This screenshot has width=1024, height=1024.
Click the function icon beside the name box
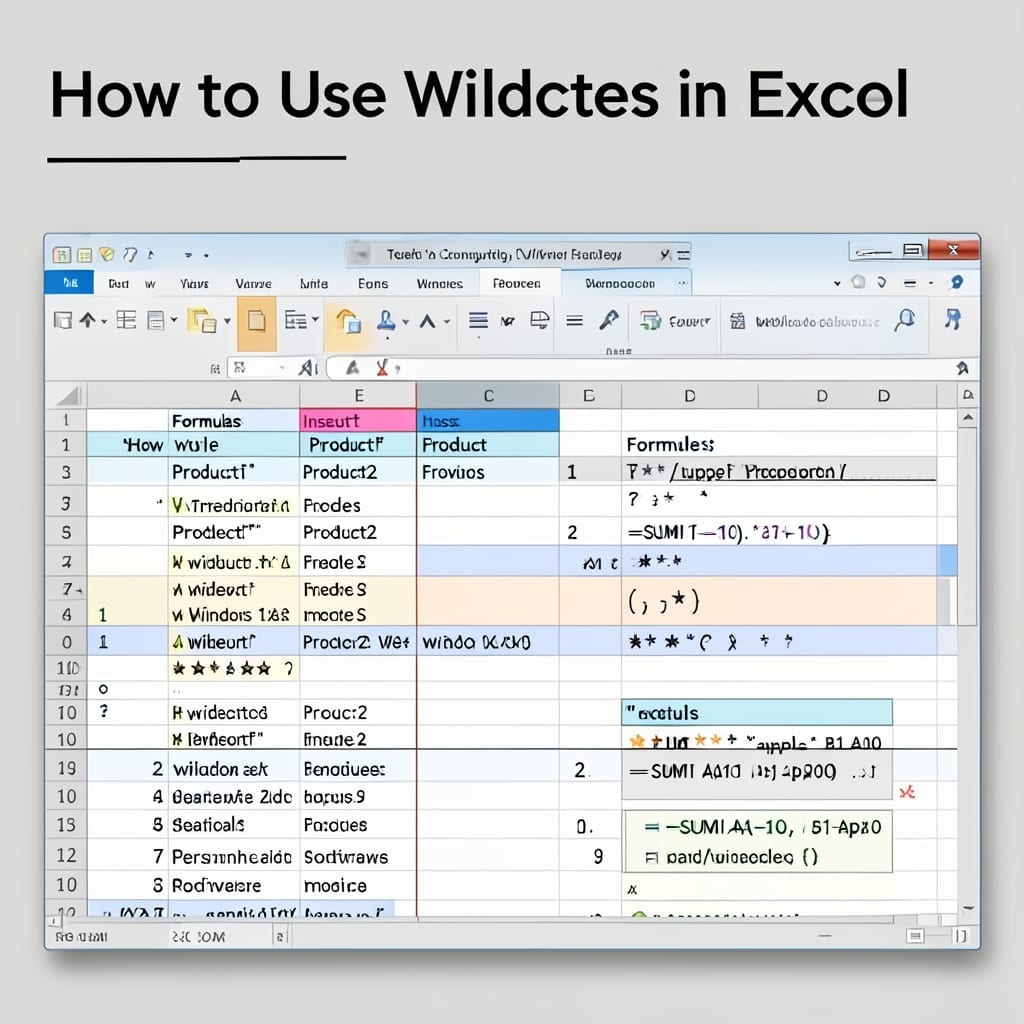[307, 368]
